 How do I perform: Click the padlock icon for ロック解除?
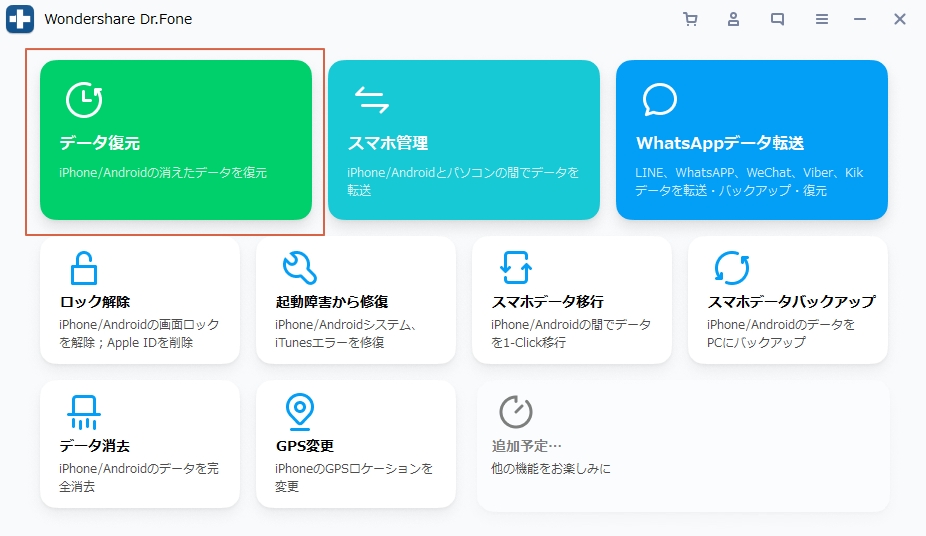pyautogui.click(x=84, y=268)
